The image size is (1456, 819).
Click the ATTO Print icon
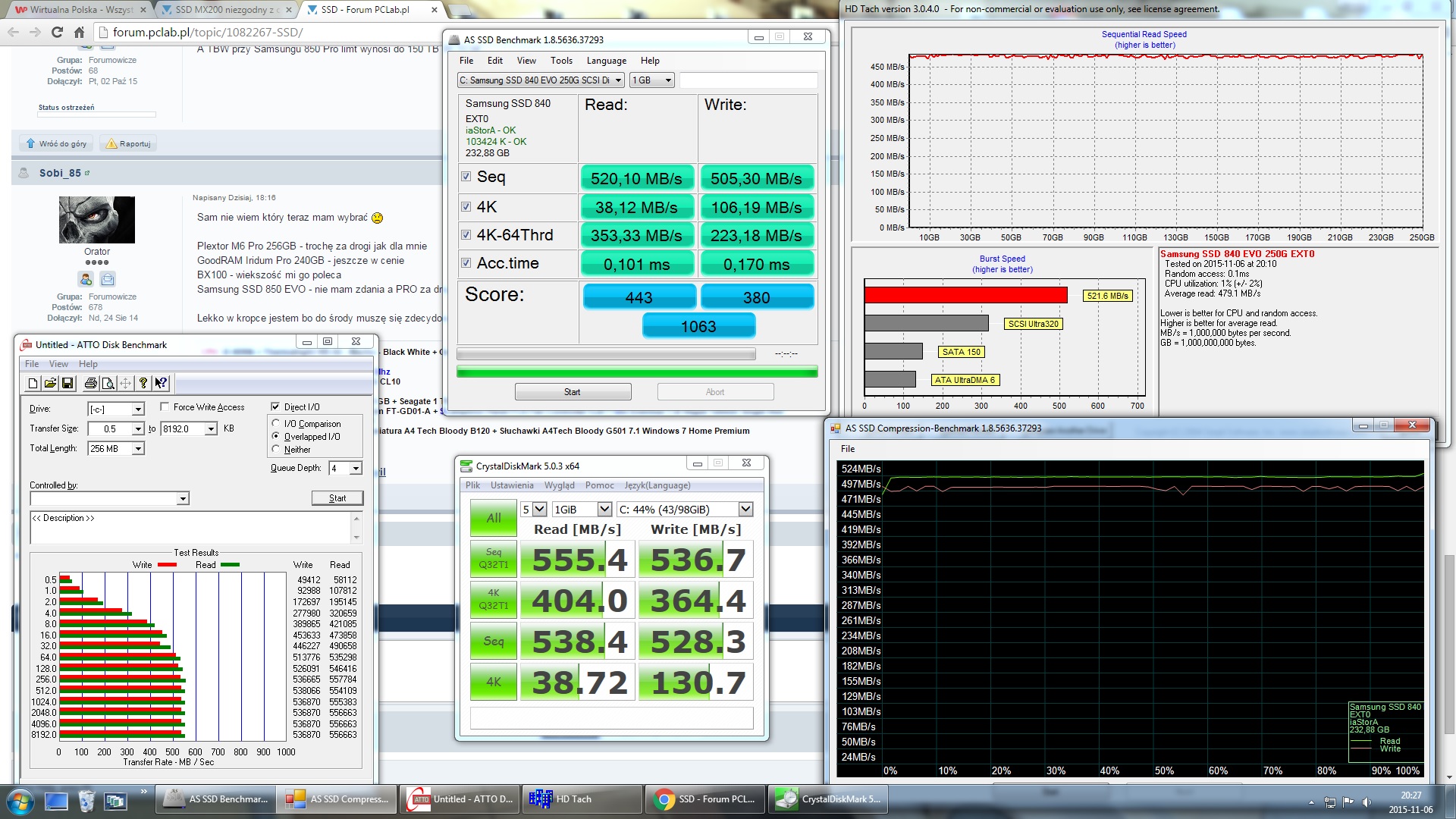click(x=91, y=384)
